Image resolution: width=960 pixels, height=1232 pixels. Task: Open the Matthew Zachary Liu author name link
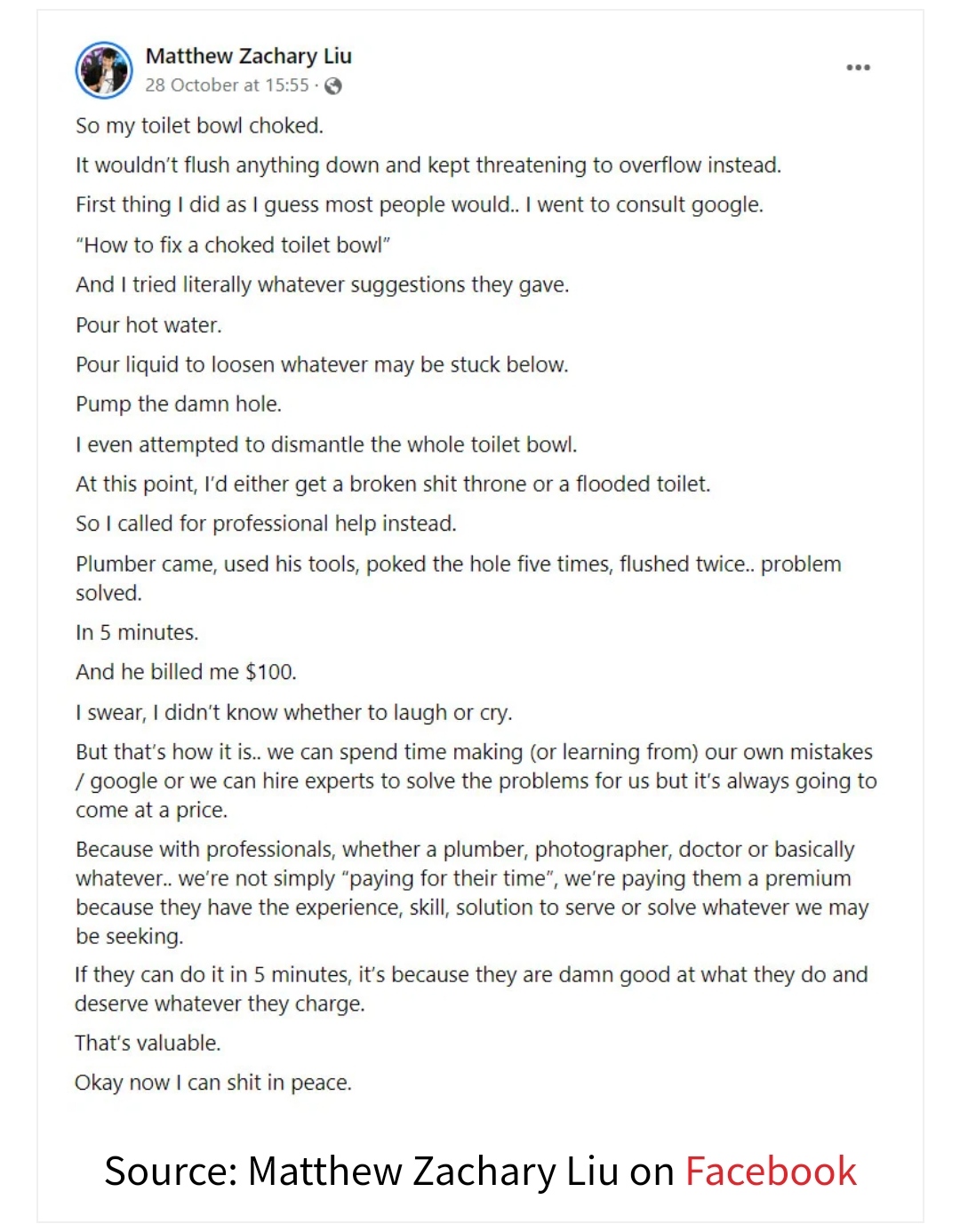(x=248, y=56)
